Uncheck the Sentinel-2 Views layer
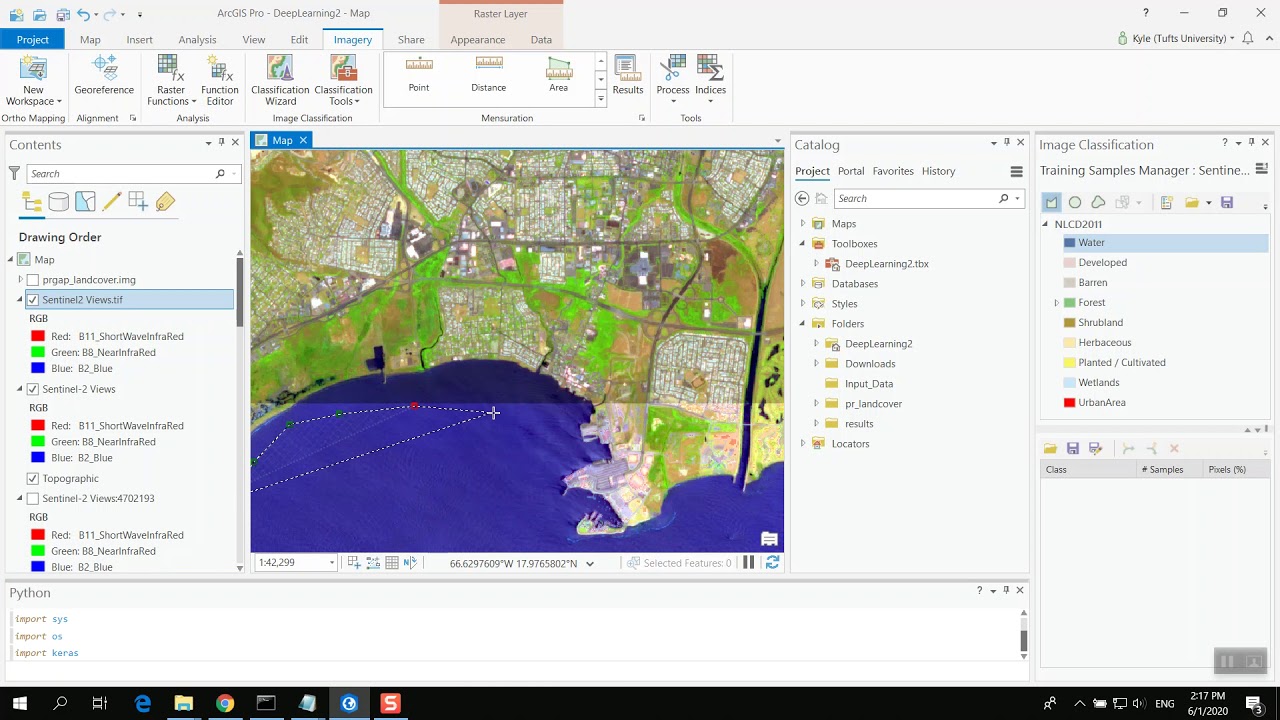The image size is (1280, 720). 33,389
